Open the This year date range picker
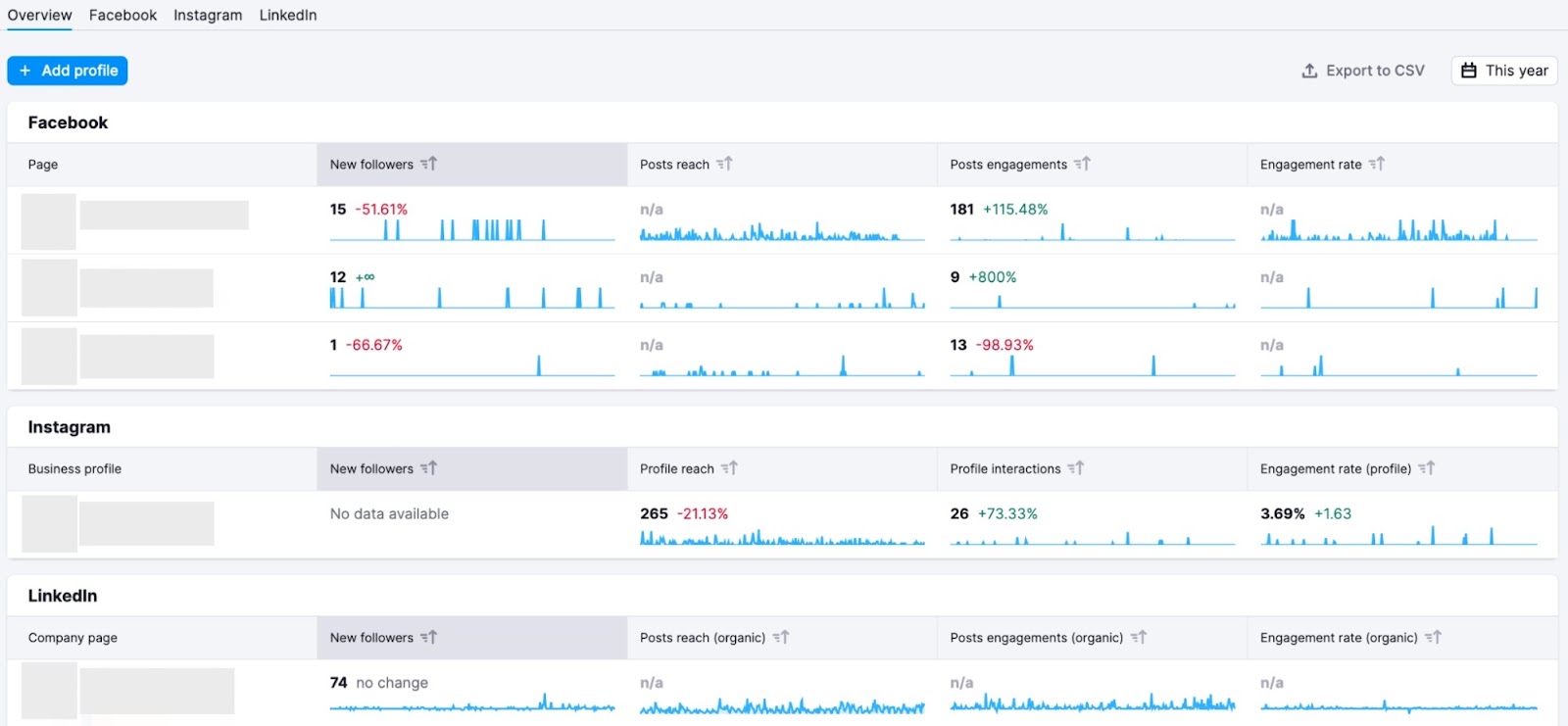The height and width of the screenshot is (726, 1568). [1504, 71]
